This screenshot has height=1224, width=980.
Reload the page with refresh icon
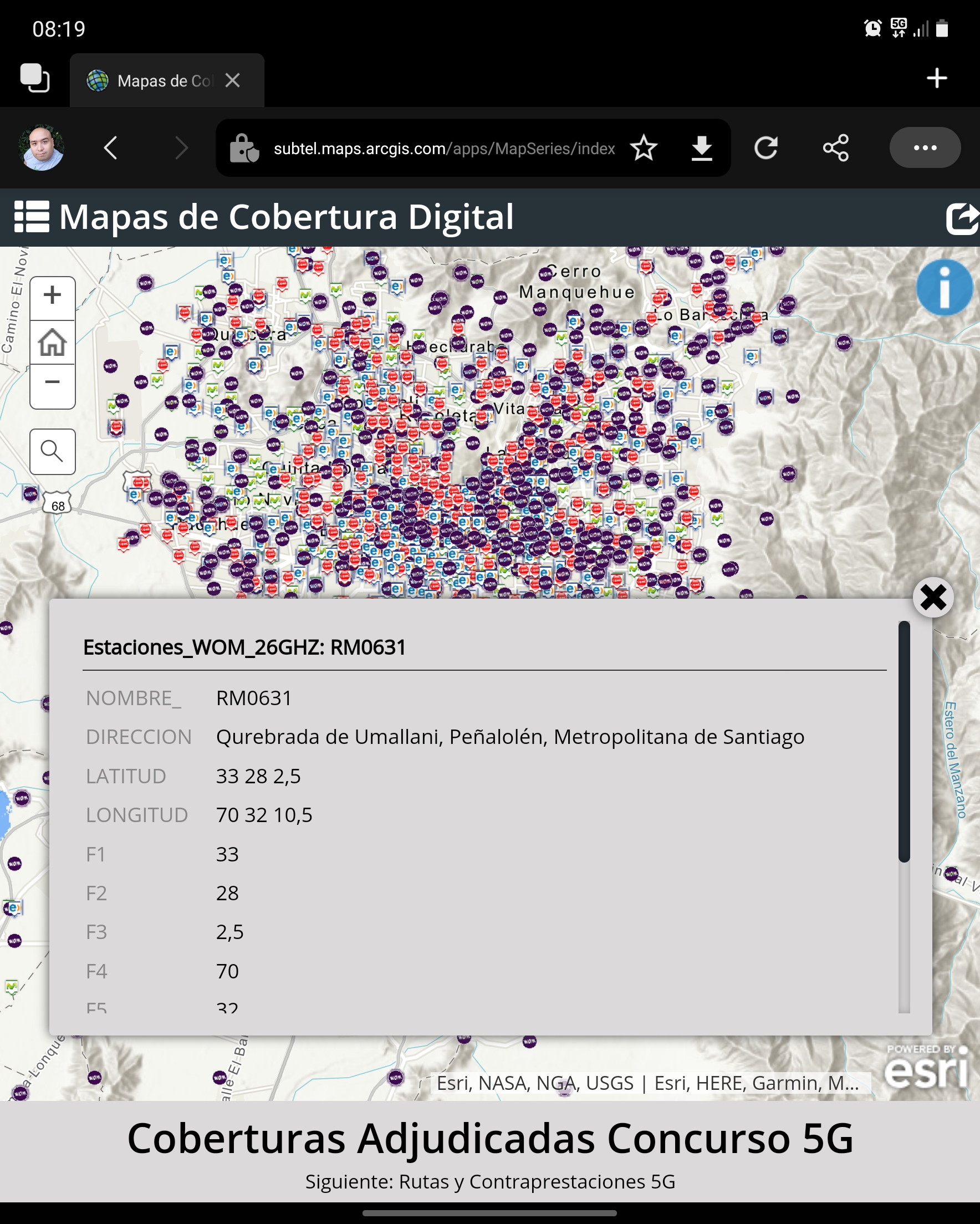point(766,148)
